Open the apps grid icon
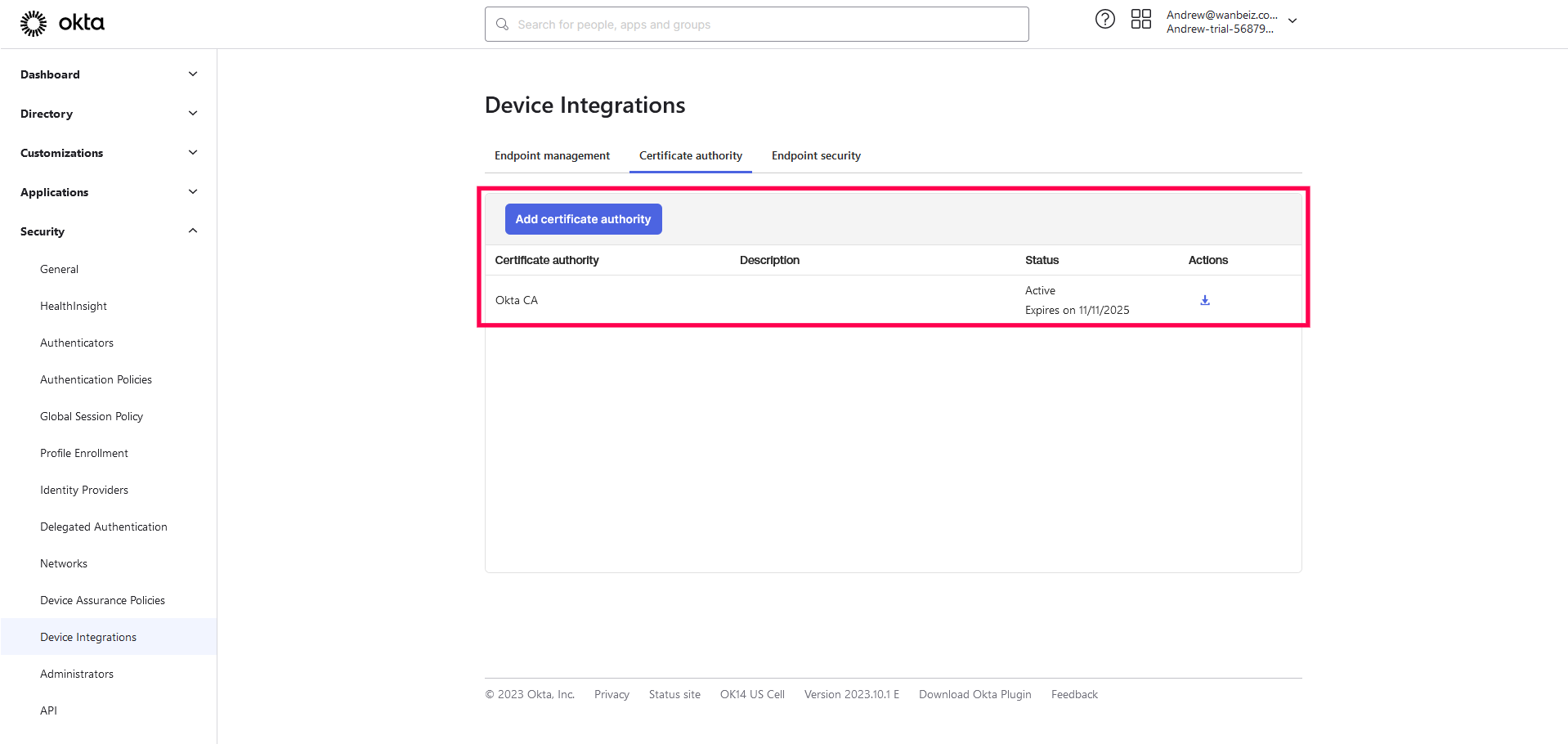The width and height of the screenshot is (1568, 744). tap(1140, 20)
